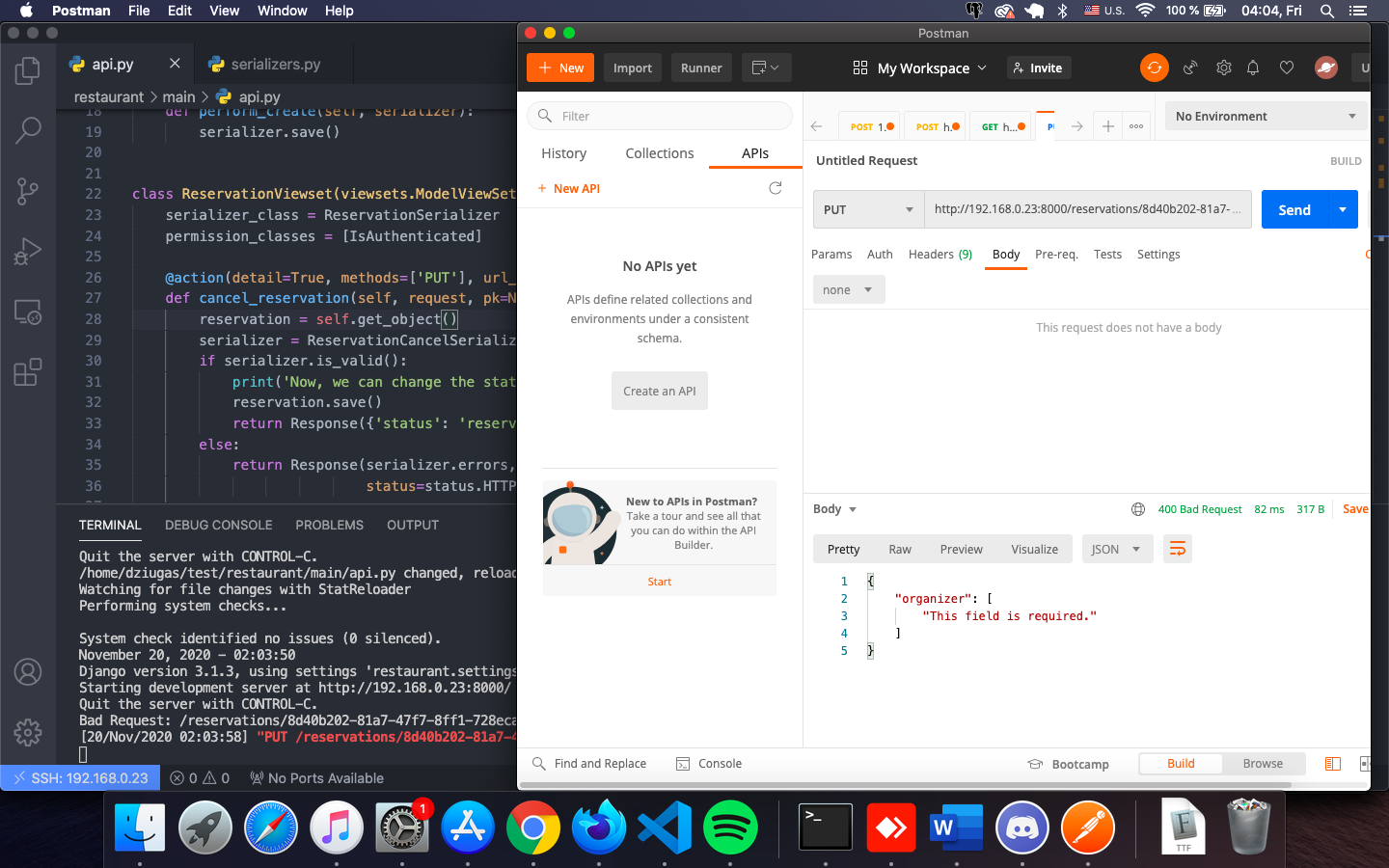This screenshot has width=1389, height=868.
Task: Open Postman from the Dock
Action: click(1088, 827)
